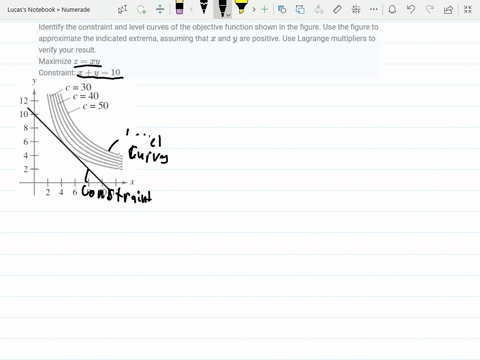Select the Eraser tool
Viewport: 480px width, 360px height.
(x=179, y=7)
